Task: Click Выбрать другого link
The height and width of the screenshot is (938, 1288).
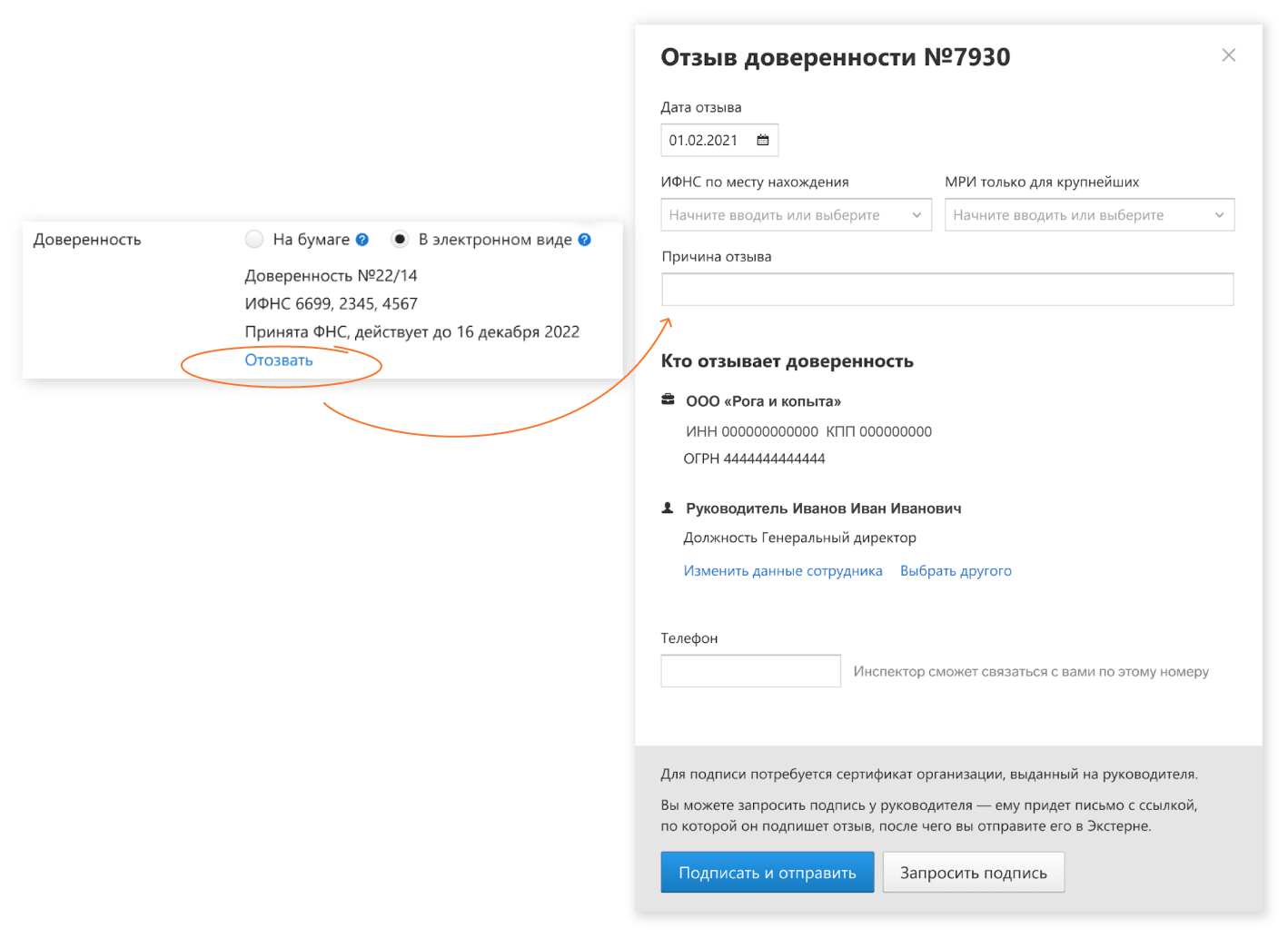Action: click(x=956, y=571)
